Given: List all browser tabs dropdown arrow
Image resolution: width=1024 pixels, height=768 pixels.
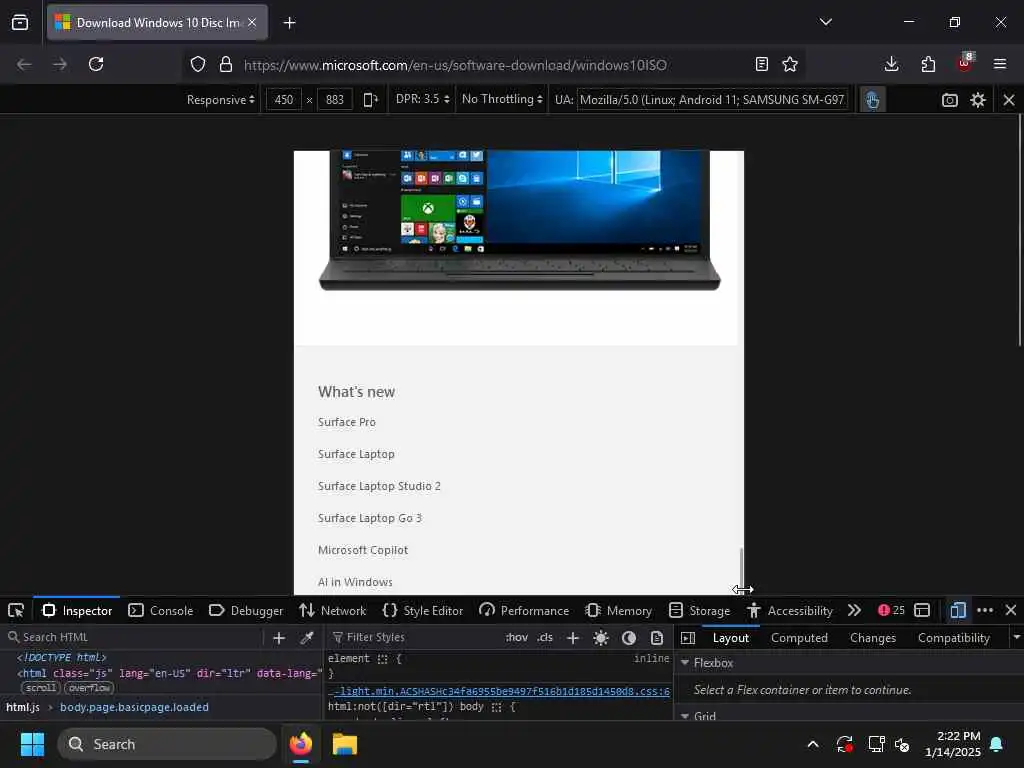Looking at the screenshot, I should pos(825,22).
